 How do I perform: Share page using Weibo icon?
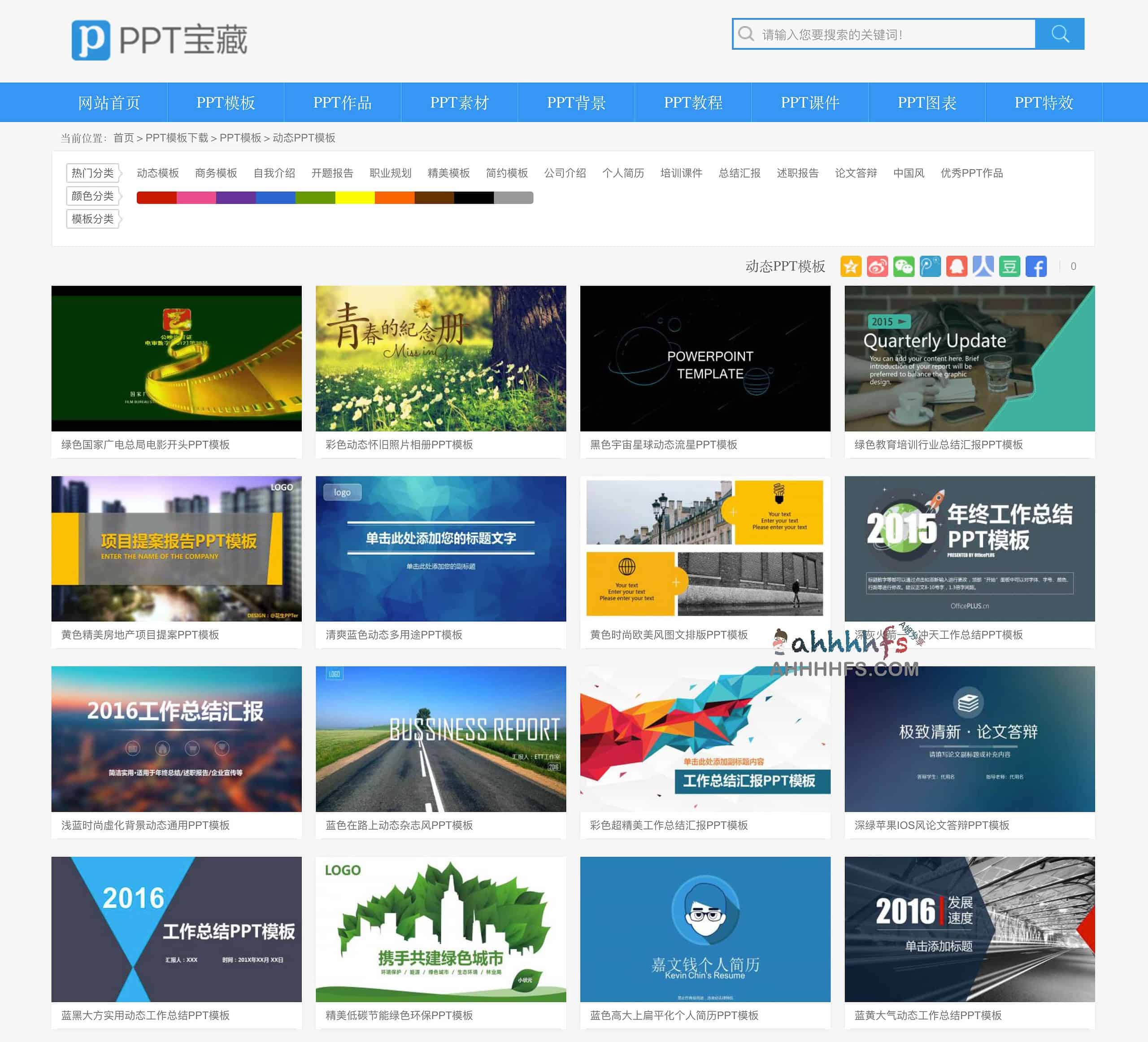(877, 266)
